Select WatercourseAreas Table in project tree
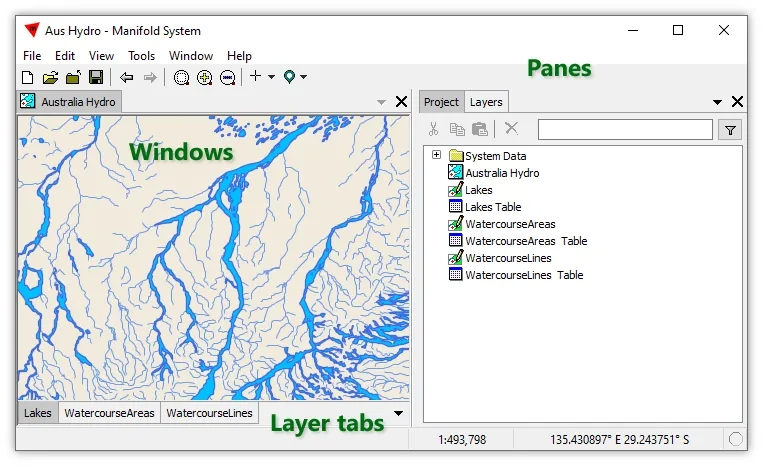The width and height of the screenshot is (763, 466). 526,241
